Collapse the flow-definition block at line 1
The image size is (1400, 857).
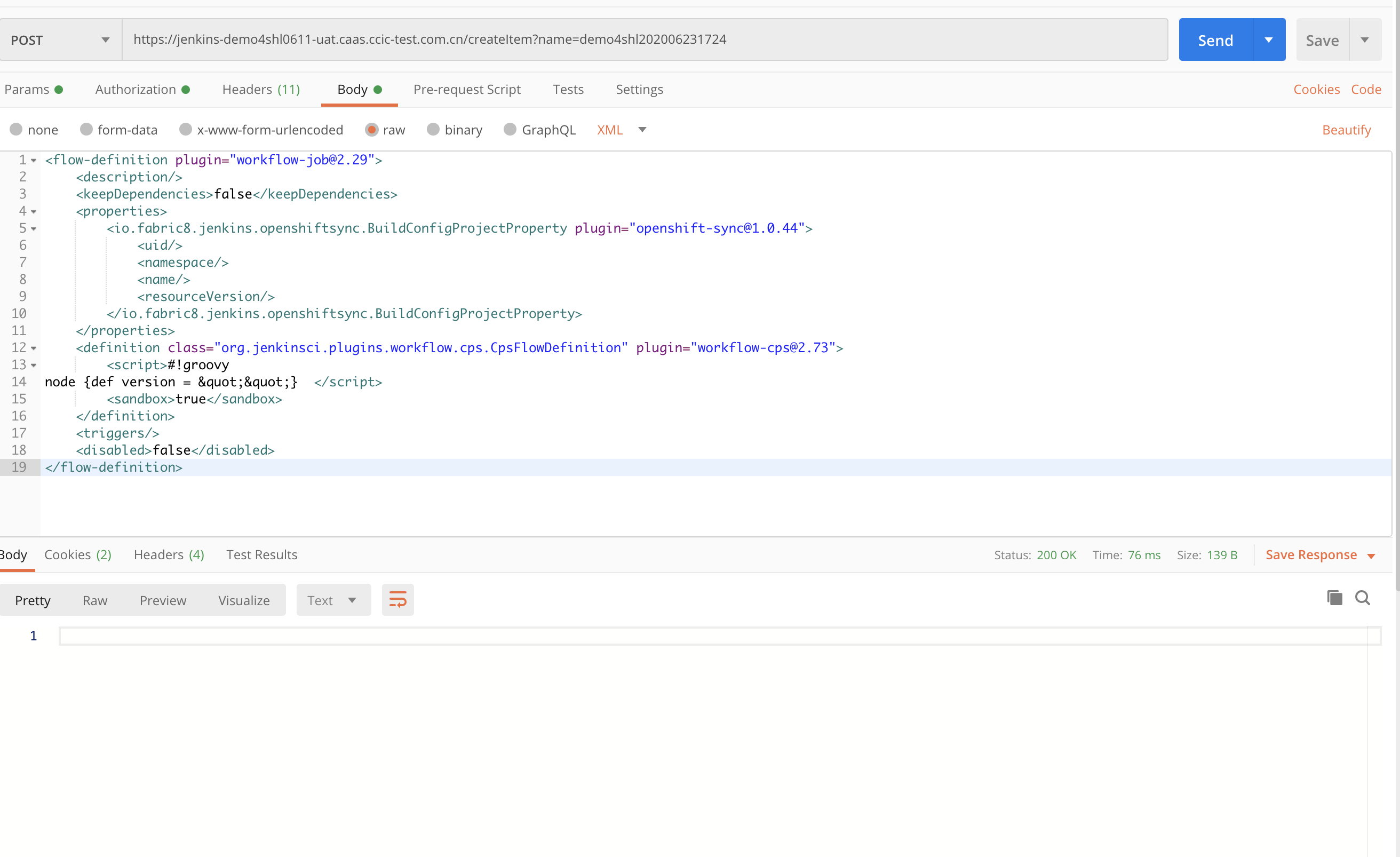coord(33,160)
